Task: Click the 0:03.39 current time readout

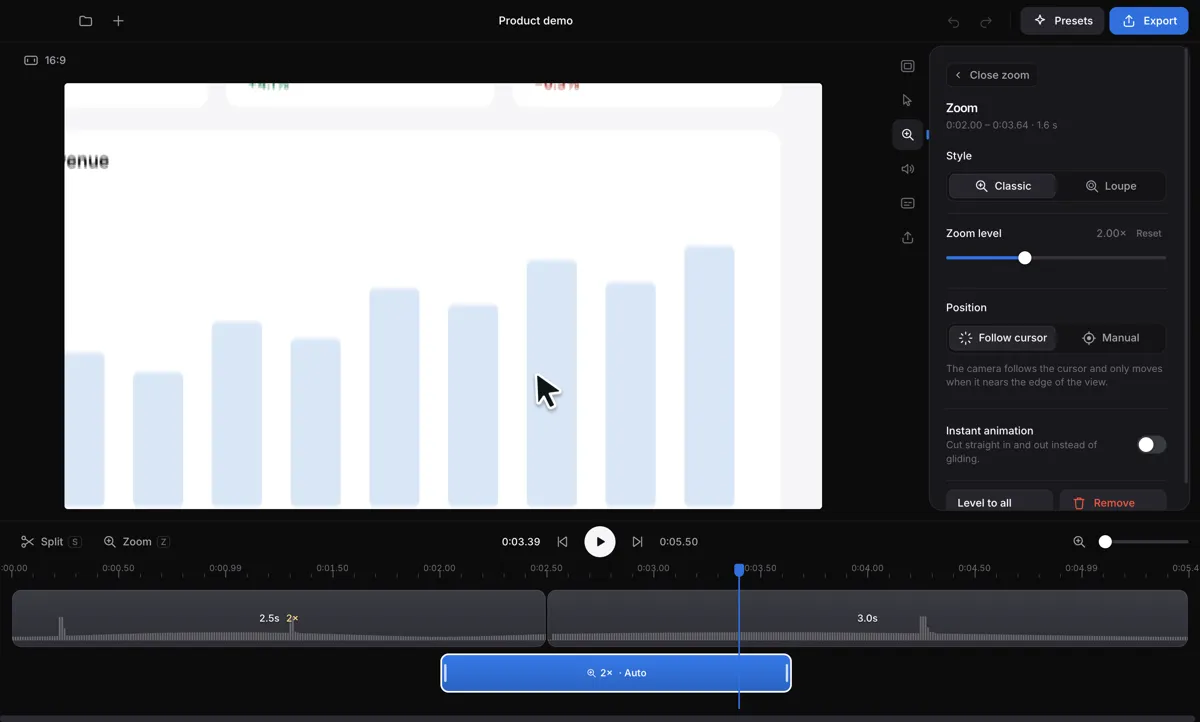Action: pyautogui.click(x=521, y=542)
